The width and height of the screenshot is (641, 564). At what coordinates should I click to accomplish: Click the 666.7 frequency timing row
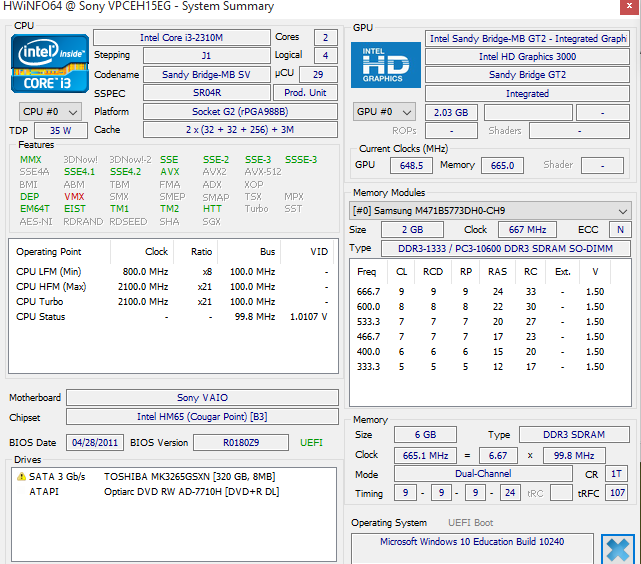[x=490, y=292]
